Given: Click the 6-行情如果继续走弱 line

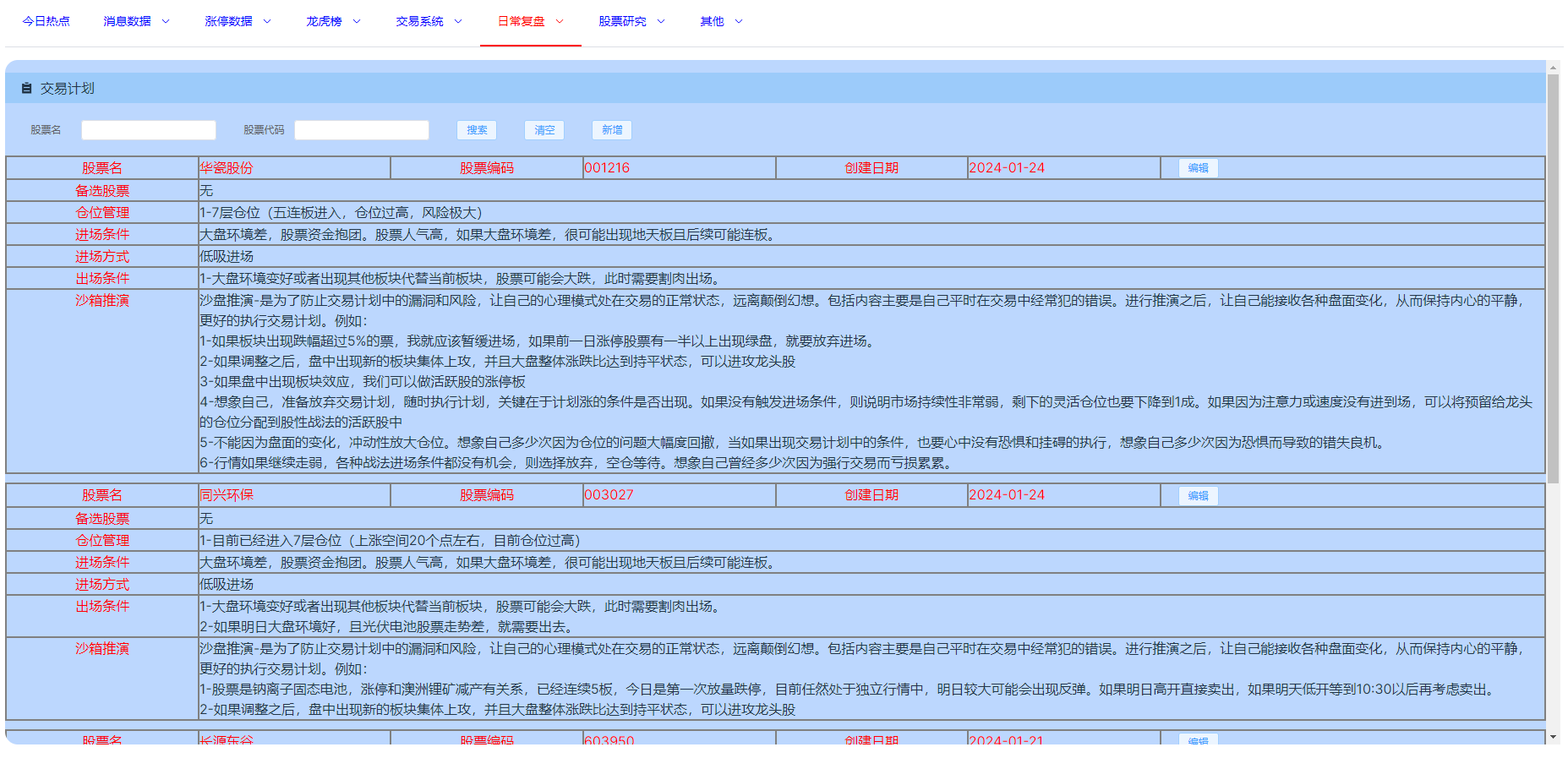Looking at the screenshot, I should (x=577, y=463).
